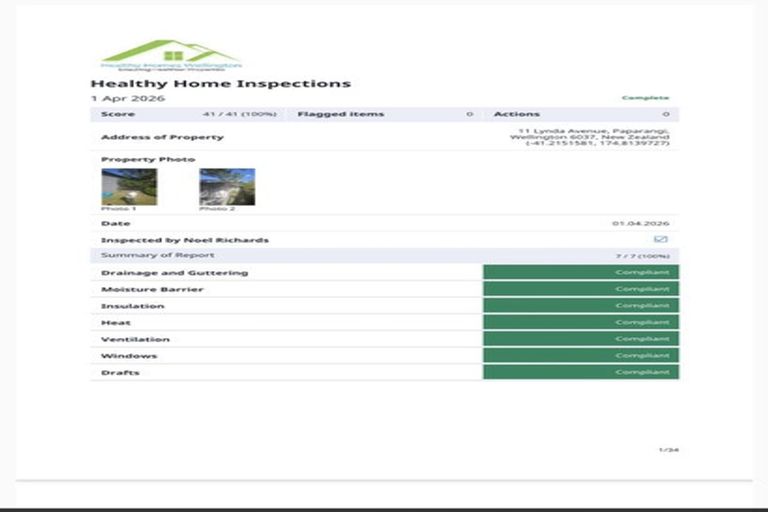This screenshot has width=768, height=512.
Task: Click the Healthy Home Inspections title
Action: pyautogui.click(x=220, y=84)
